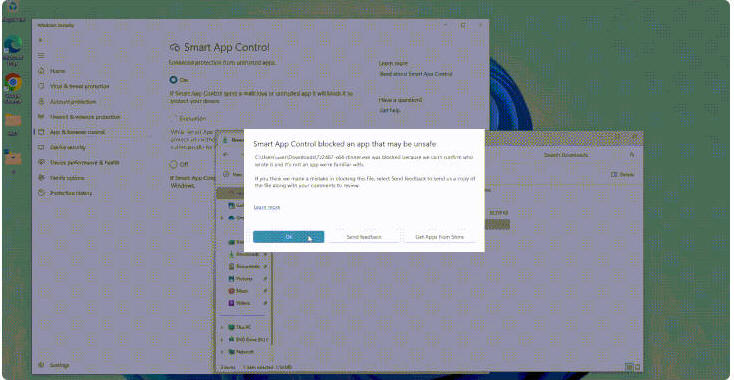The height and width of the screenshot is (380, 734).
Task: Select the upper folder icon on desktop
Action: point(13,124)
